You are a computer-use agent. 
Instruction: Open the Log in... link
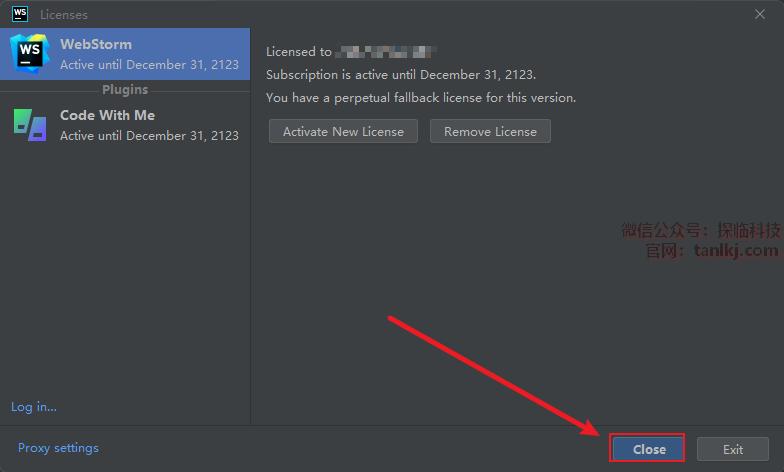click(34, 407)
